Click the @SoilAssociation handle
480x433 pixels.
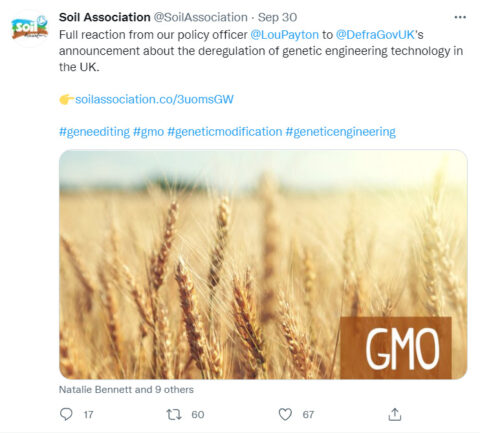pyautogui.click(x=200, y=17)
